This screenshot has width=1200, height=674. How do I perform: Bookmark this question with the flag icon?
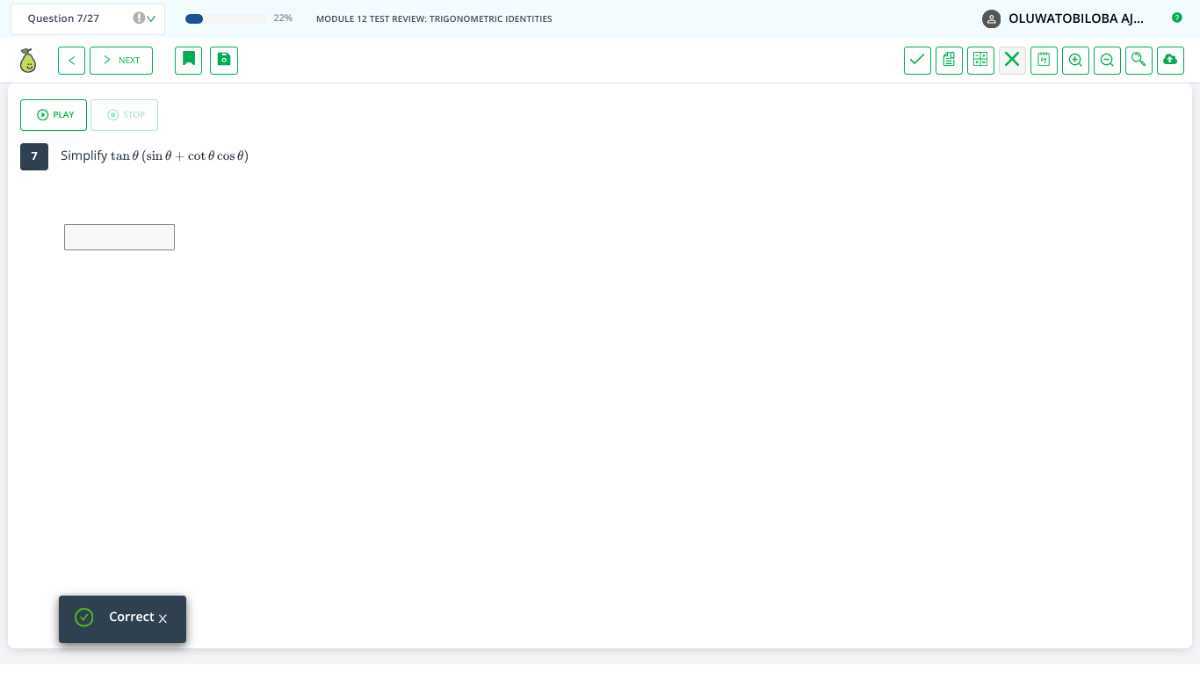(x=188, y=60)
